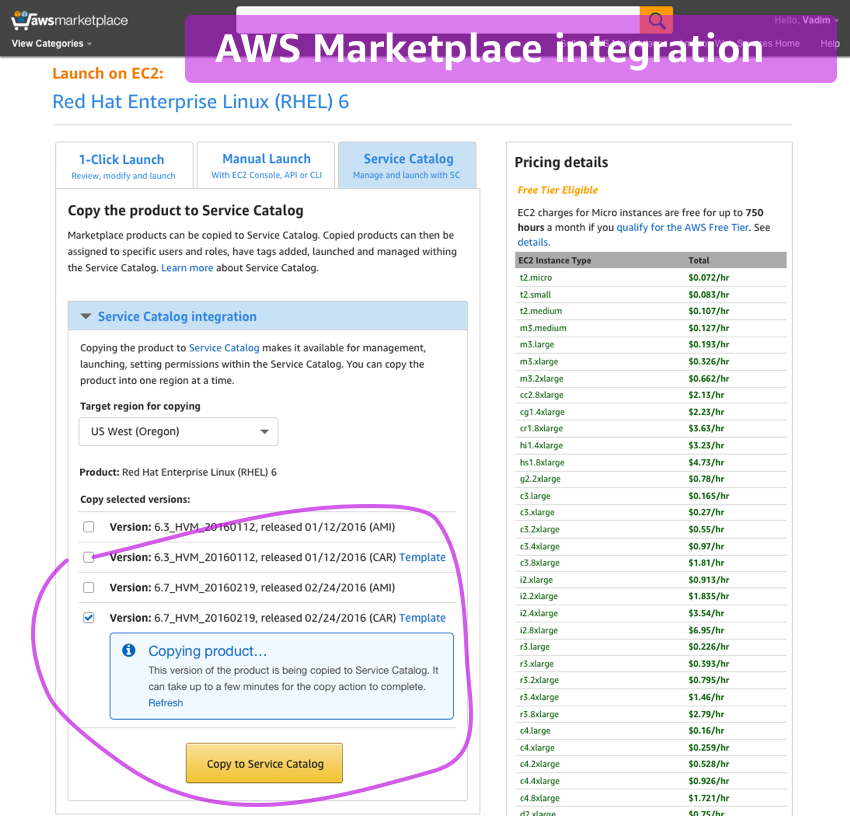
Task: Click the t2.medium instance type
Action: pyautogui.click(x=541, y=311)
